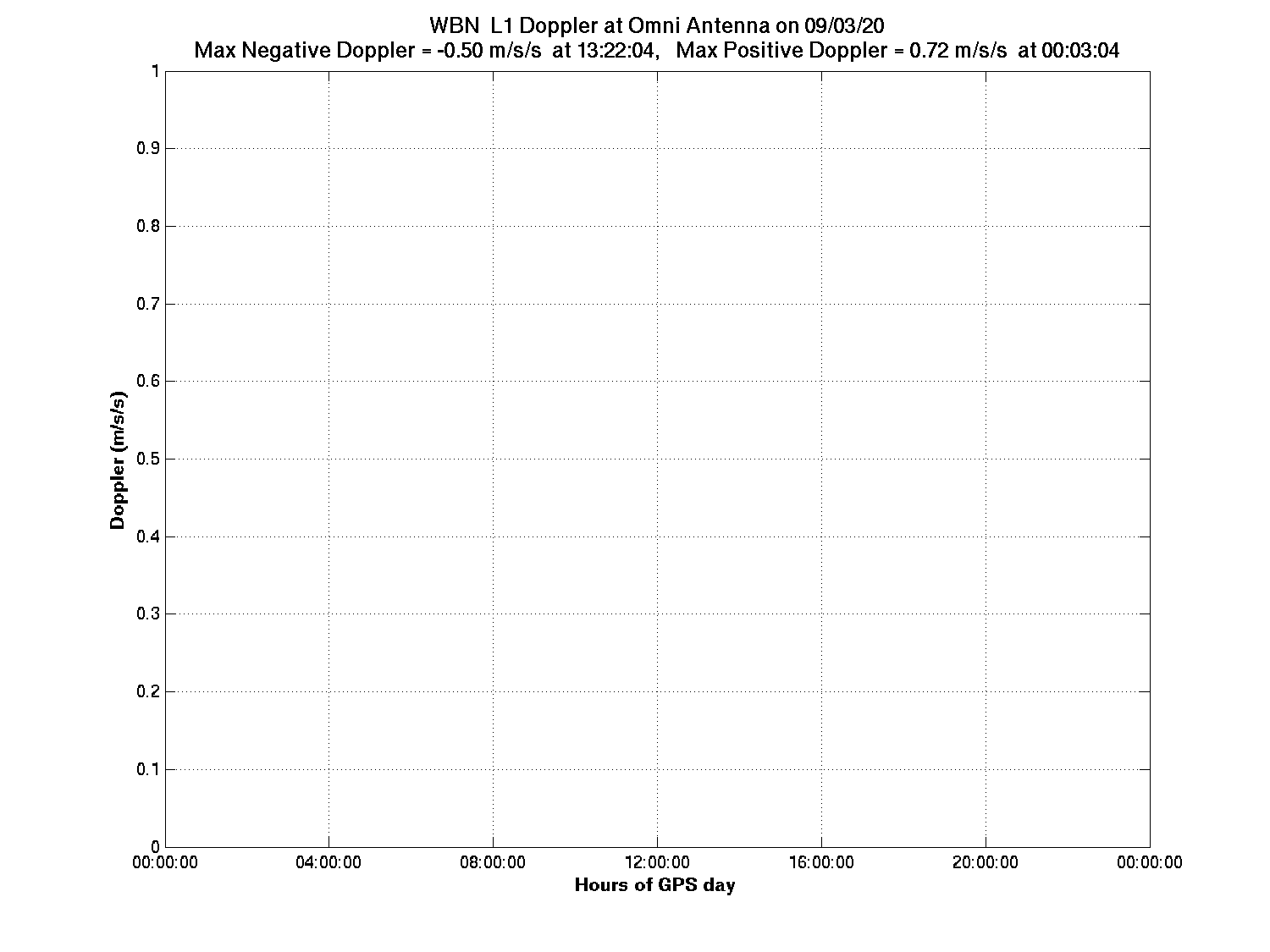The height and width of the screenshot is (952, 1270).
Task: Click the 'Max Positive Doppler' value text
Action: [x=897, y=51]
